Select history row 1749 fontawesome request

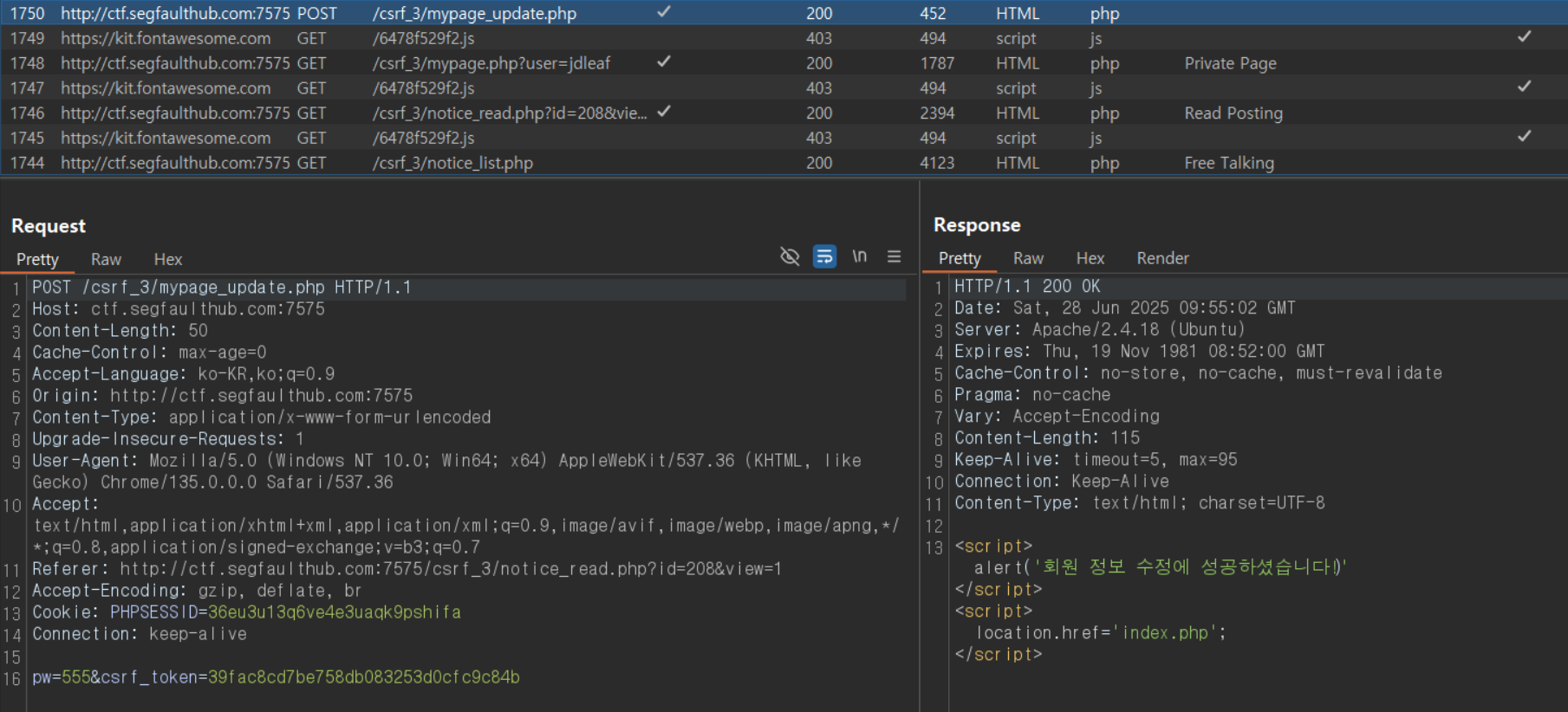tap(784, 38)
